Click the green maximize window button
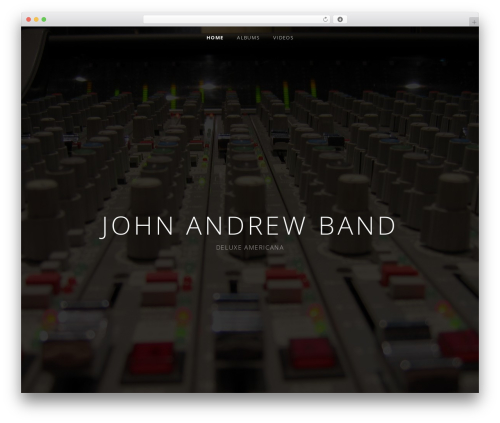 pos(44,20)
